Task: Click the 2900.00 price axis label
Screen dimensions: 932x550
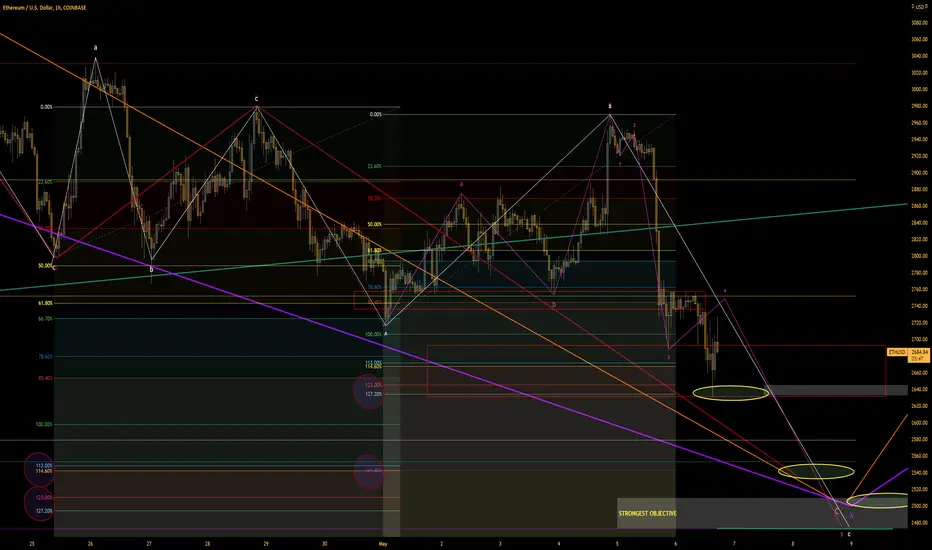Action: coord(920,172)
